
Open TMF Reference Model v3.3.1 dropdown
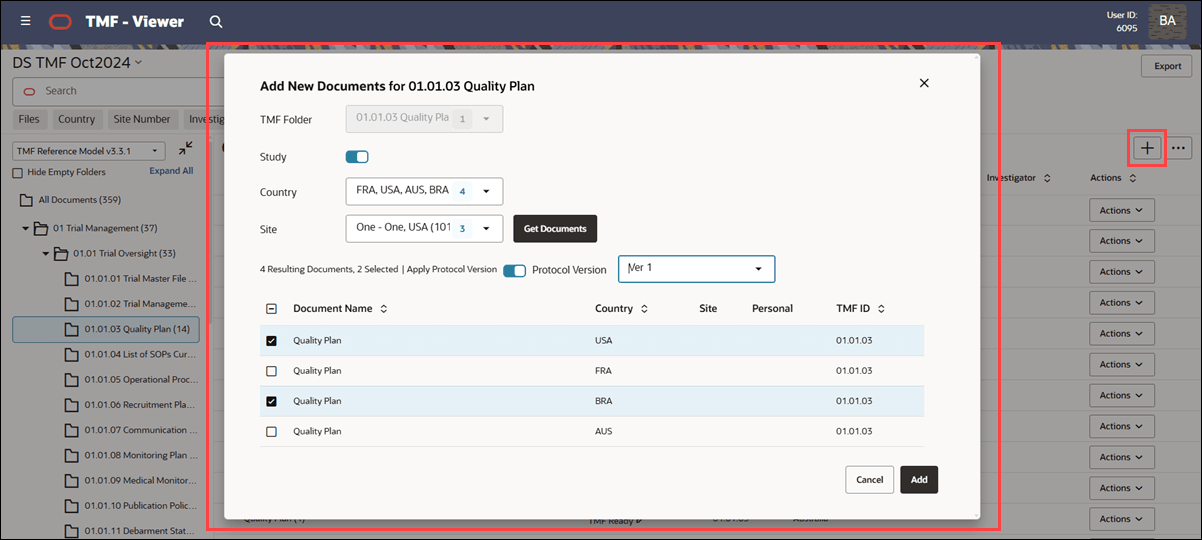click(89, 151)
